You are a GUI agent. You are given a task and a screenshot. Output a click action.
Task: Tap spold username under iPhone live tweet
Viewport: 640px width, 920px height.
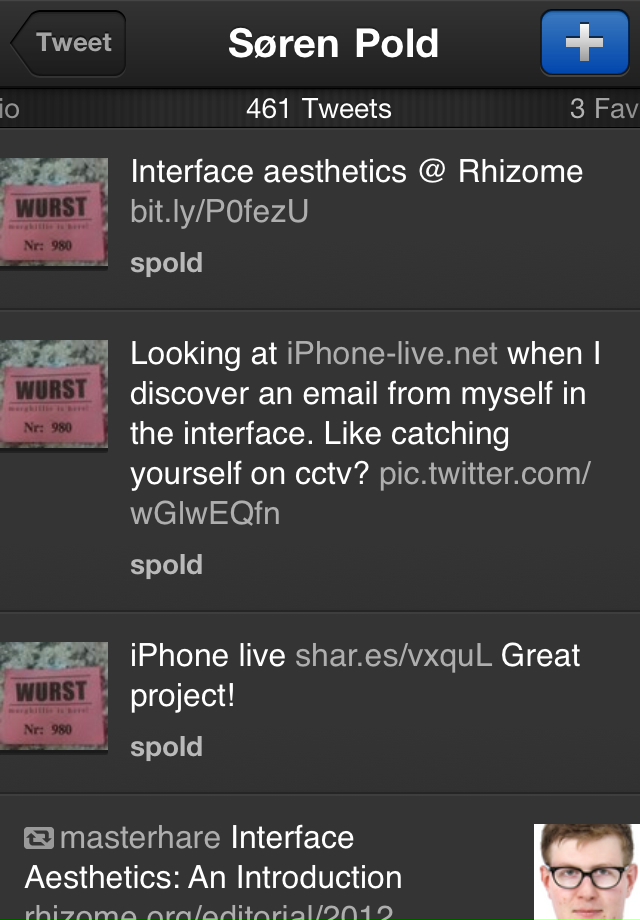point(166,747)
